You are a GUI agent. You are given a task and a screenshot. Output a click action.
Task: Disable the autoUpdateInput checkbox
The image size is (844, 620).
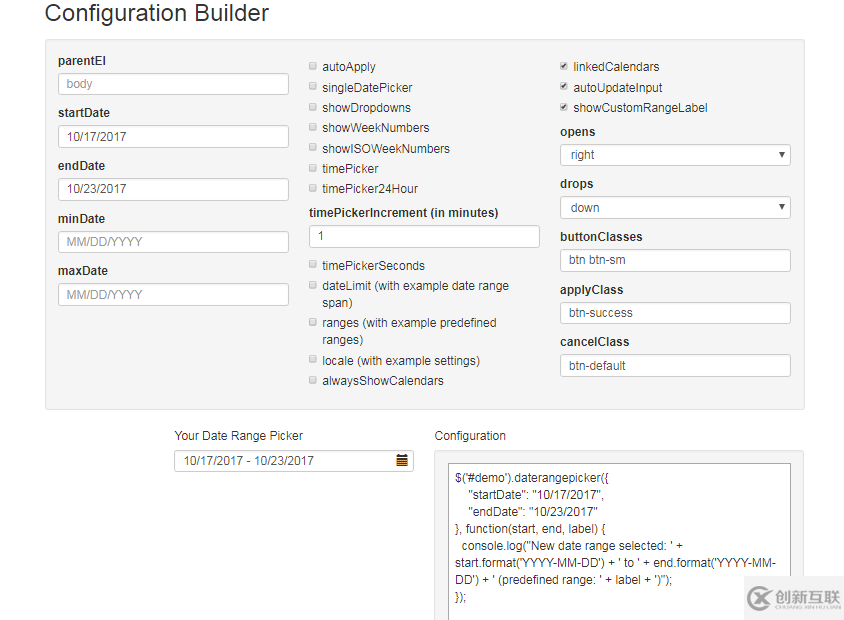(x=564, y=88)
